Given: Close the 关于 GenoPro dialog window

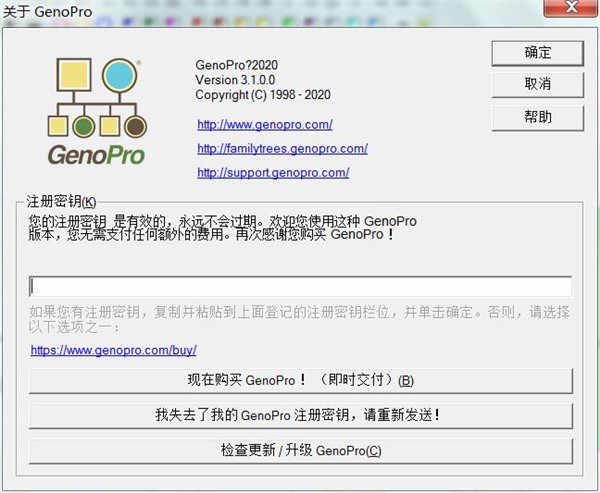Looking at the screenshot, I should [571, 7].
